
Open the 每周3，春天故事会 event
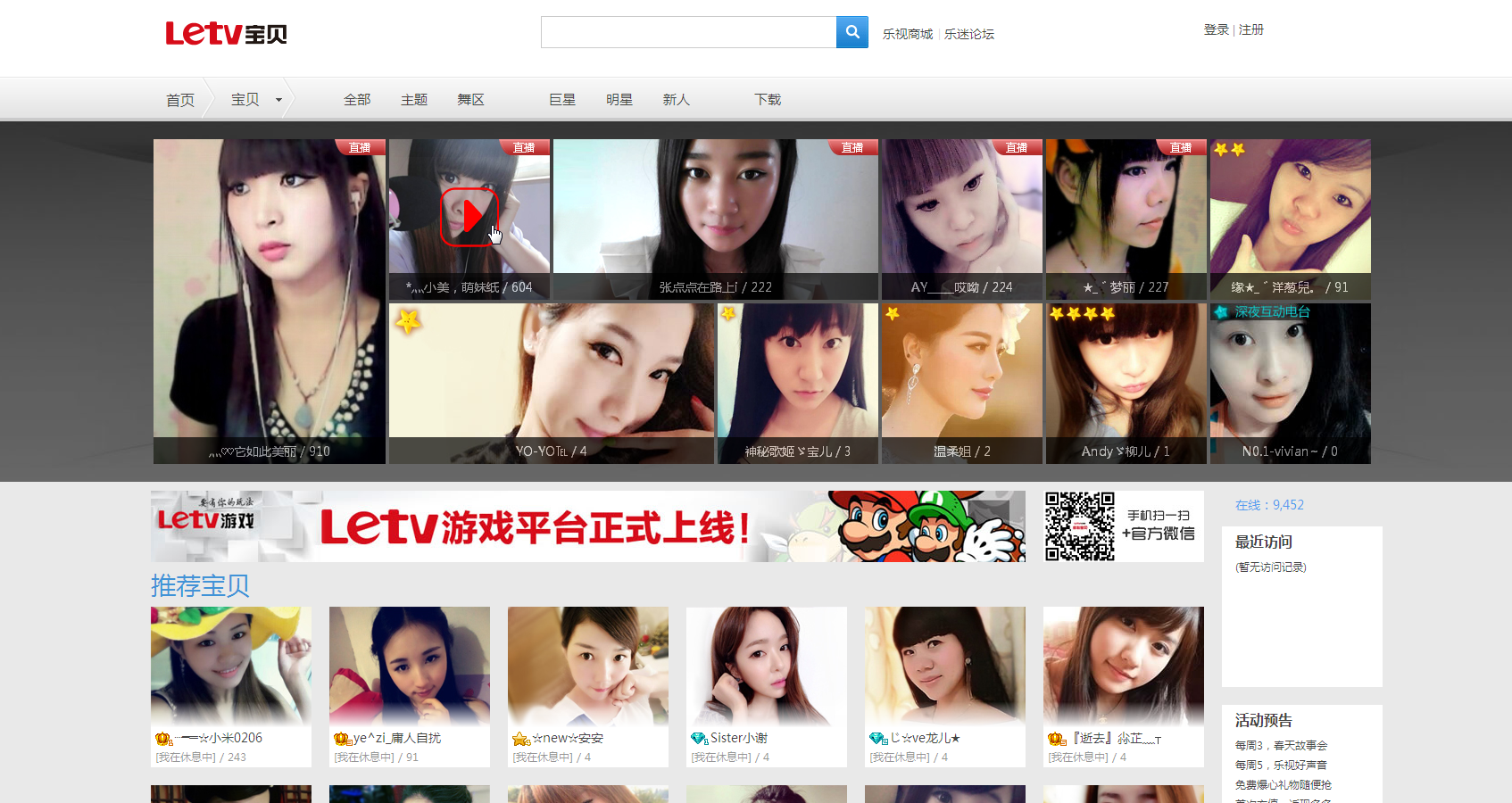[1282, 745]
